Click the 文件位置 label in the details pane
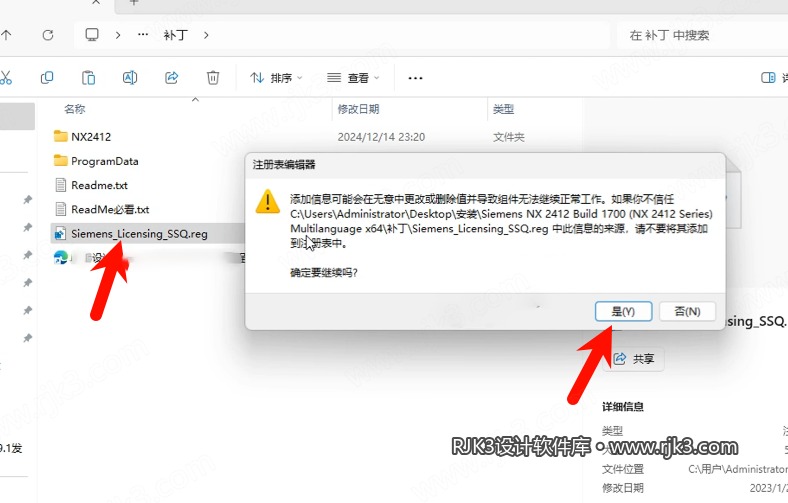The width and height of the screenshot is (788, 503). (x=623, y=469)
